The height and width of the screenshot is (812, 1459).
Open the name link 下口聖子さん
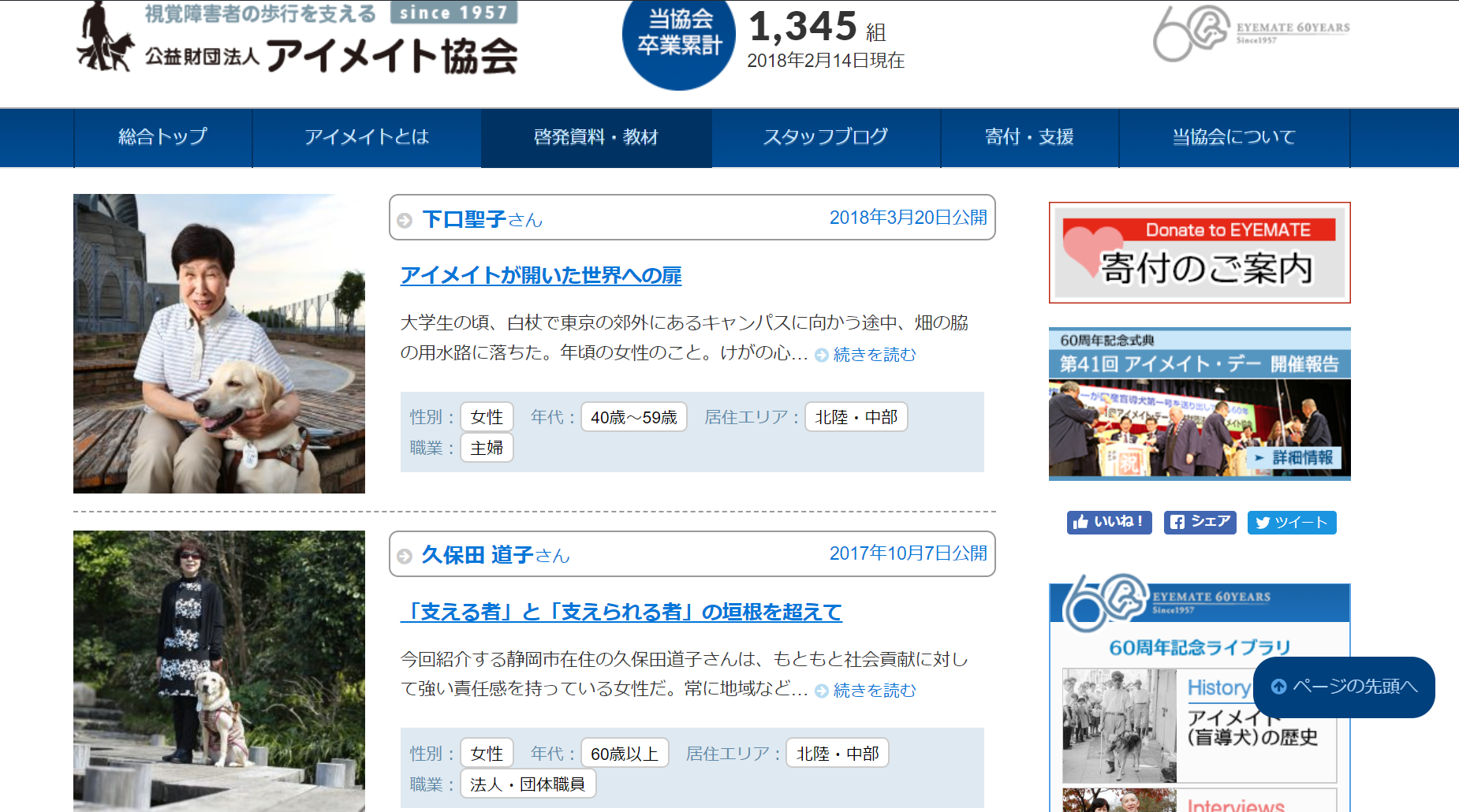(483, 219)
